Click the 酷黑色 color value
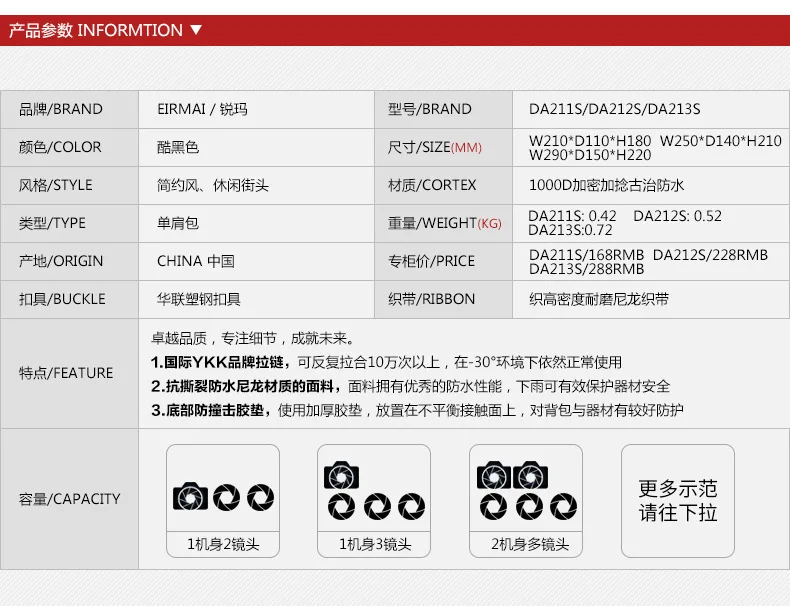790x606 pixels. click(x=178, y=147)
